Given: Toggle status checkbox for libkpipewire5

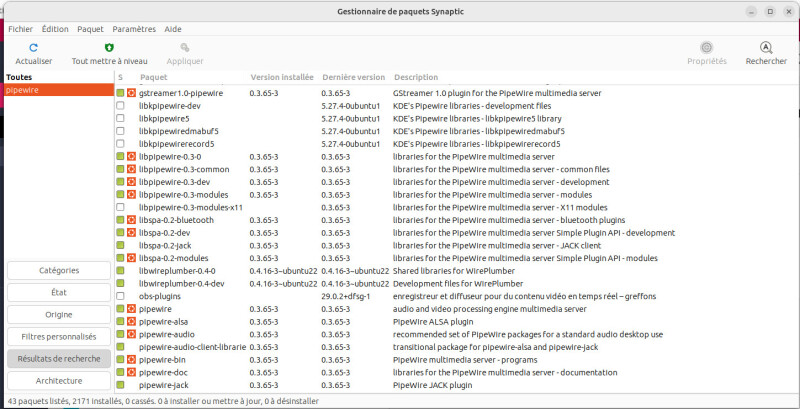Looking at the screenshot, I should coord(120,119).
